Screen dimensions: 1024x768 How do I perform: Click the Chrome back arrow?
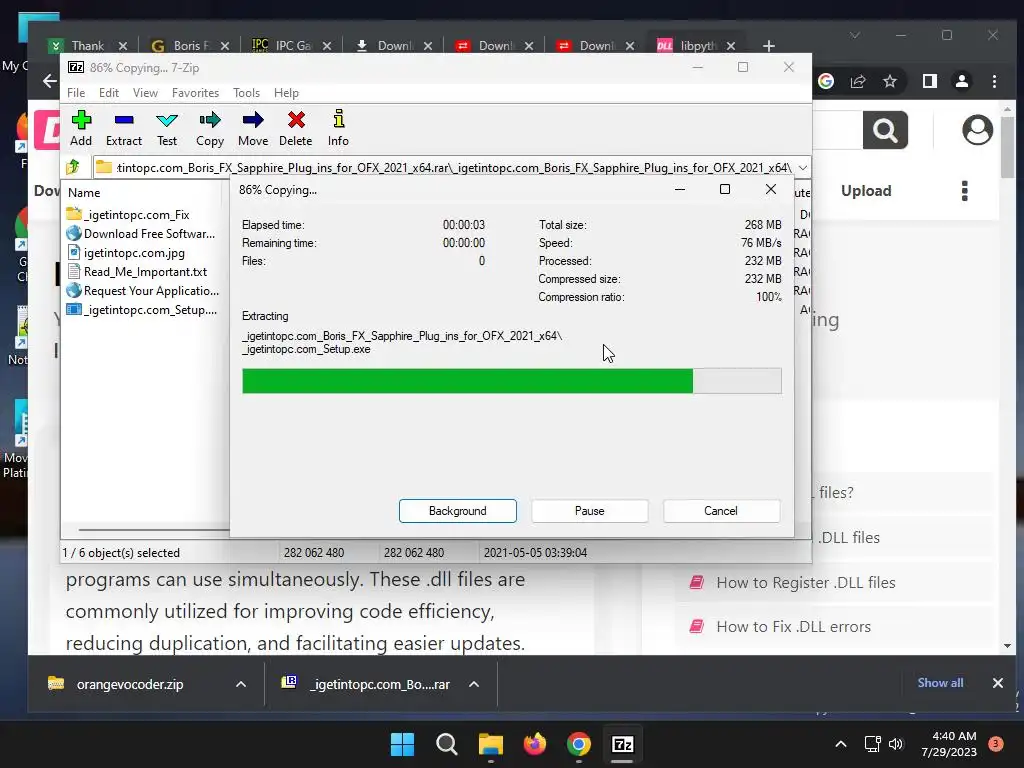coord(50,81)
